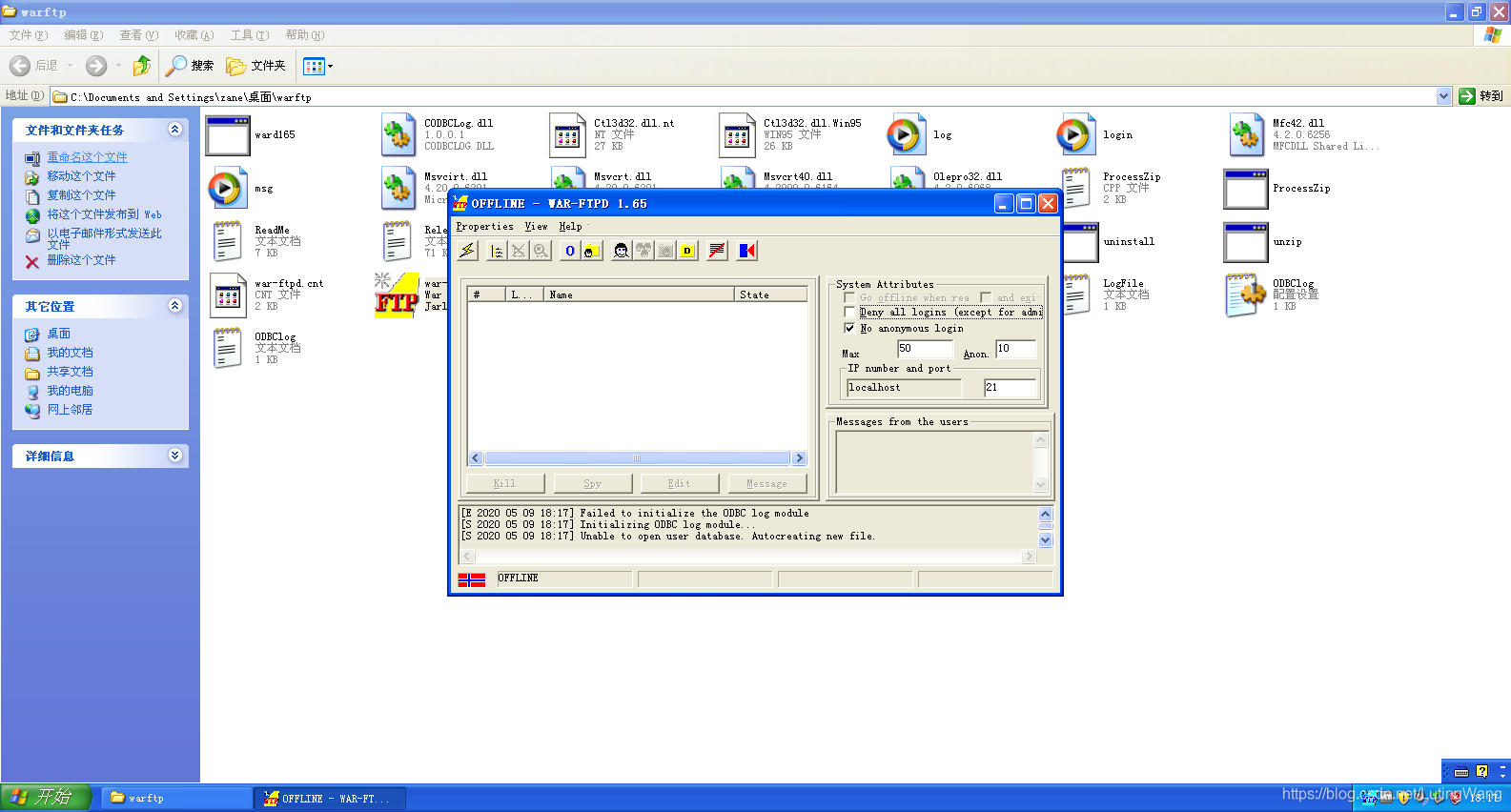1511x812 pixels.
Task: Click the ward165 application file icon
Action: (228, 135)
